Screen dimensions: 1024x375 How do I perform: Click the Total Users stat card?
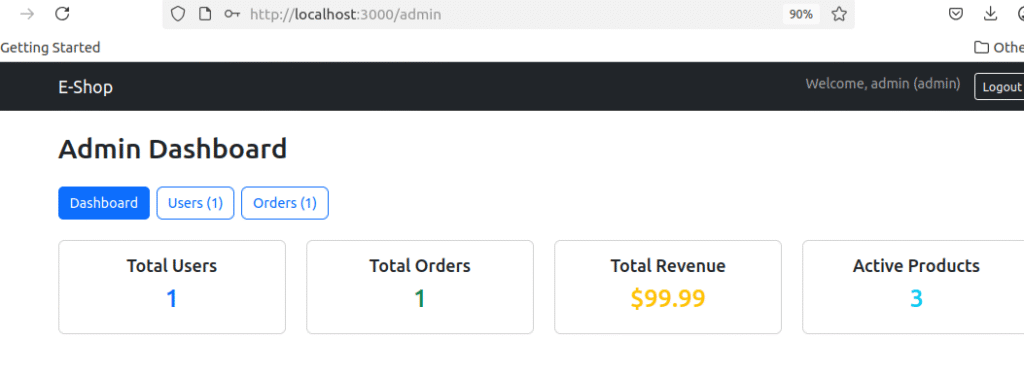point(172,287)
